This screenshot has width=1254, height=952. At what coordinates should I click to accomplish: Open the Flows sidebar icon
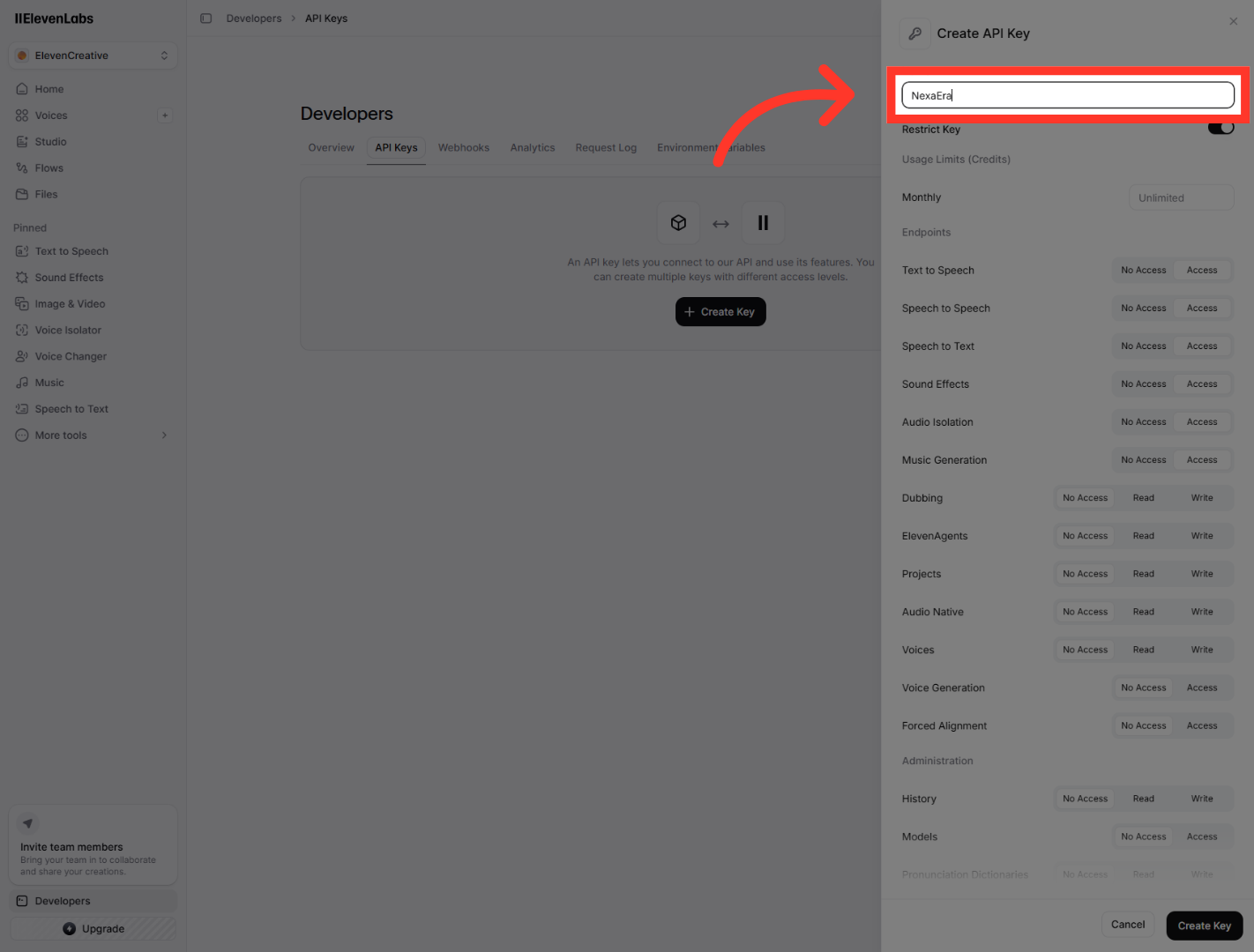[22, 168]
